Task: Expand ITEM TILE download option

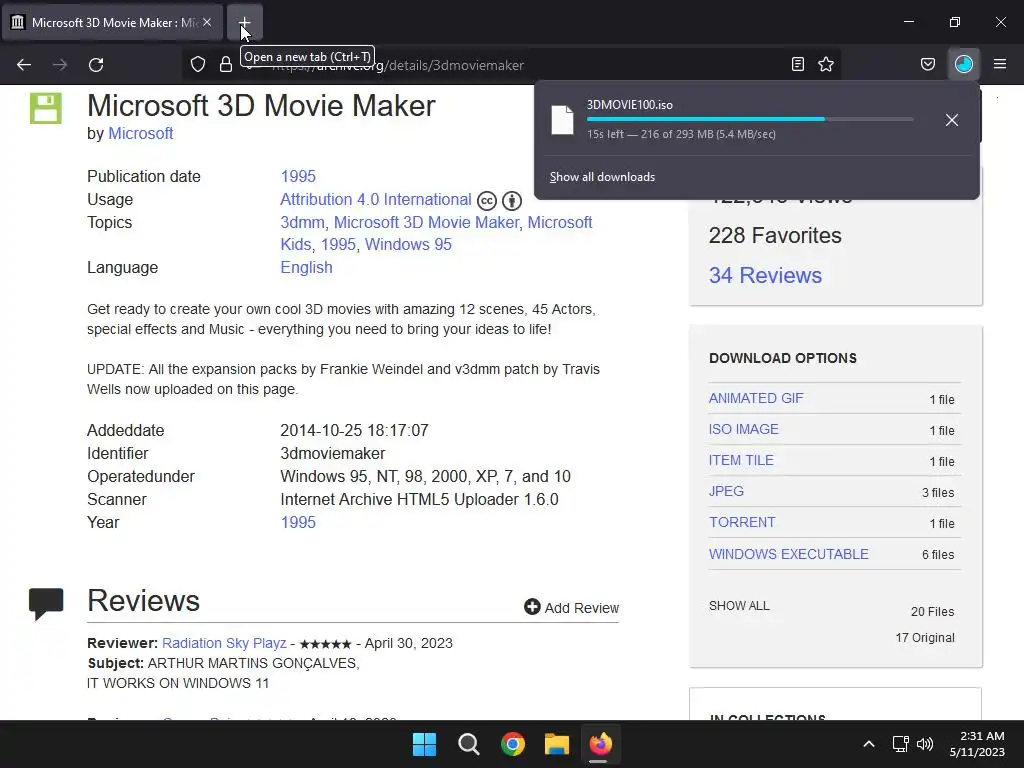Action: pyautogui.click(x=741, y=460)
